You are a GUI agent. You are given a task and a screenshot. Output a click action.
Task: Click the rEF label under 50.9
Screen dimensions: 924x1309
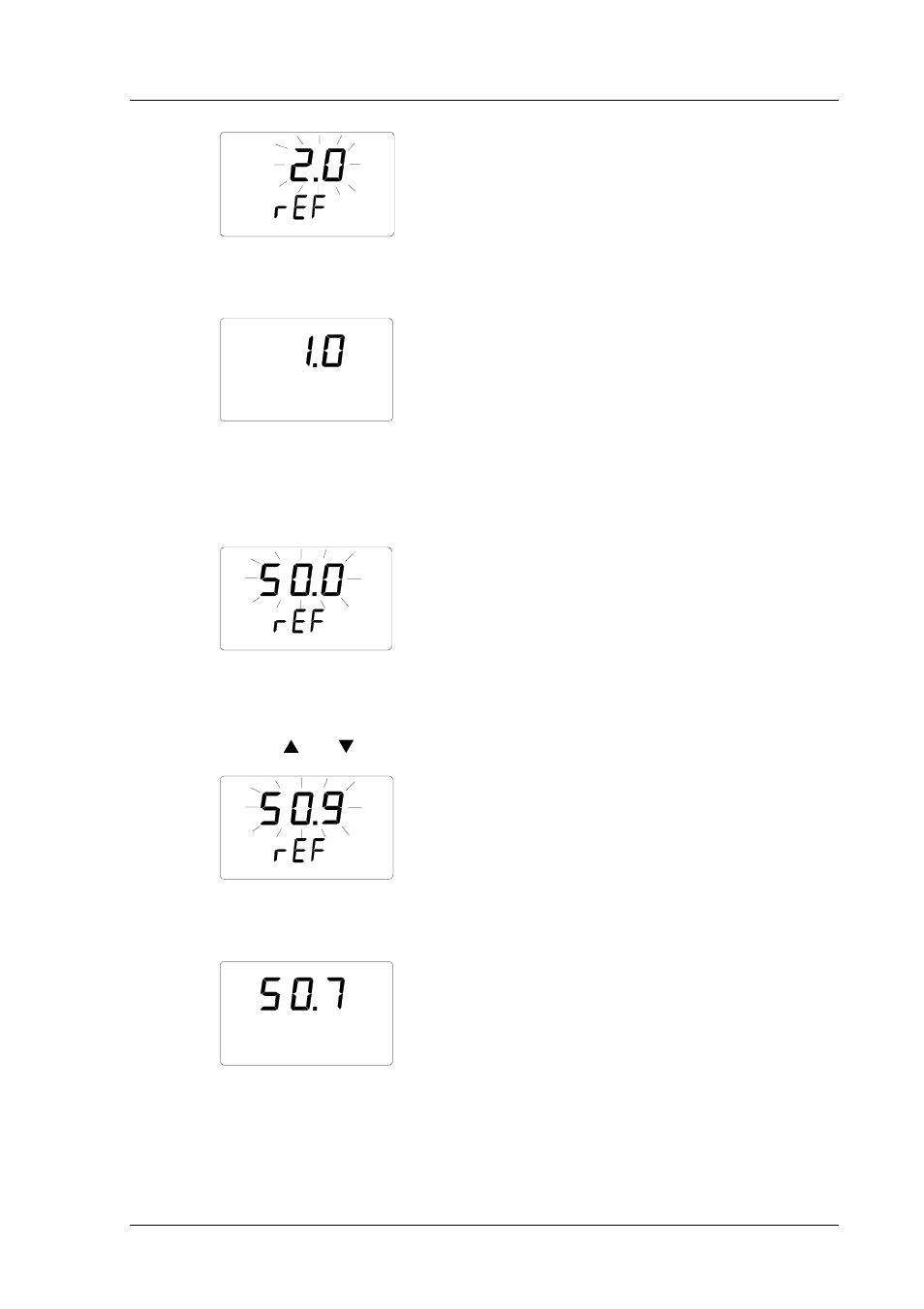pos(299,852)
